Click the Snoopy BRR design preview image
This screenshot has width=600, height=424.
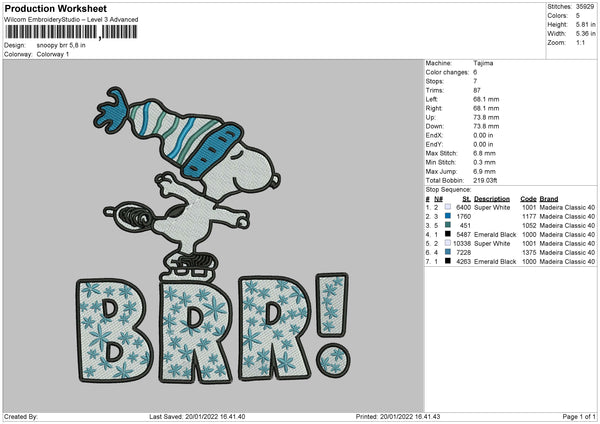click(x=214, y=236)
